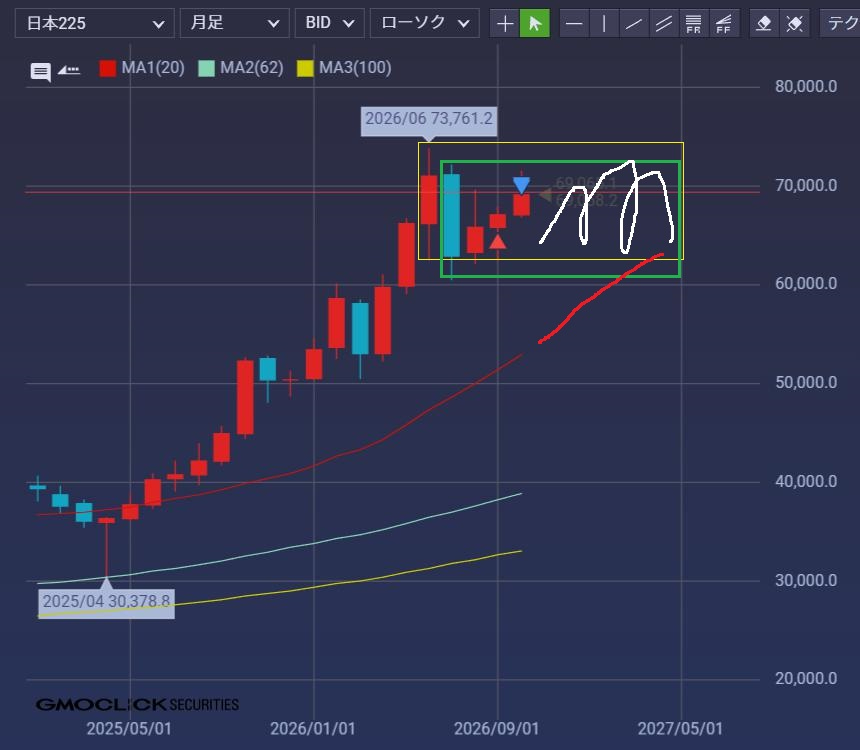Image resolution: width=860 pixels, height=750 pixels.
Task: Open the テク technical indicators button
Action: [x=840, y=24]
